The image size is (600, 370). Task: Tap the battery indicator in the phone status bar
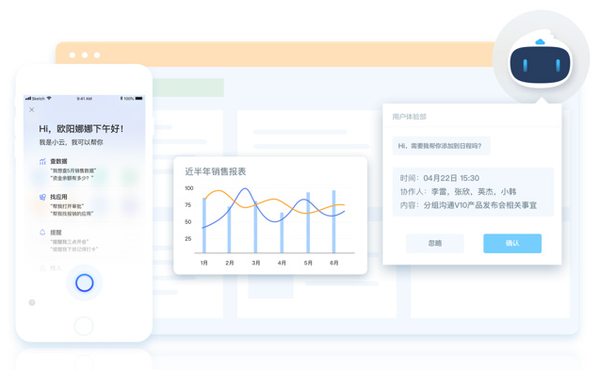(x=139, y=98)
